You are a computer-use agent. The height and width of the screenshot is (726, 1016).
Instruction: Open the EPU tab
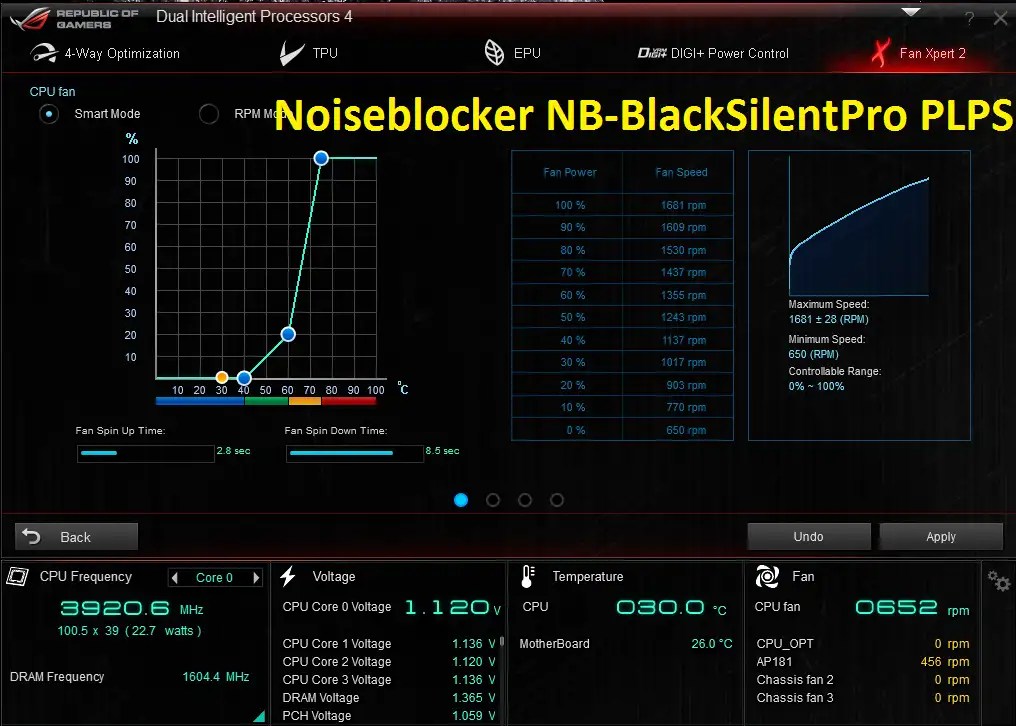(x=513, y=53)
